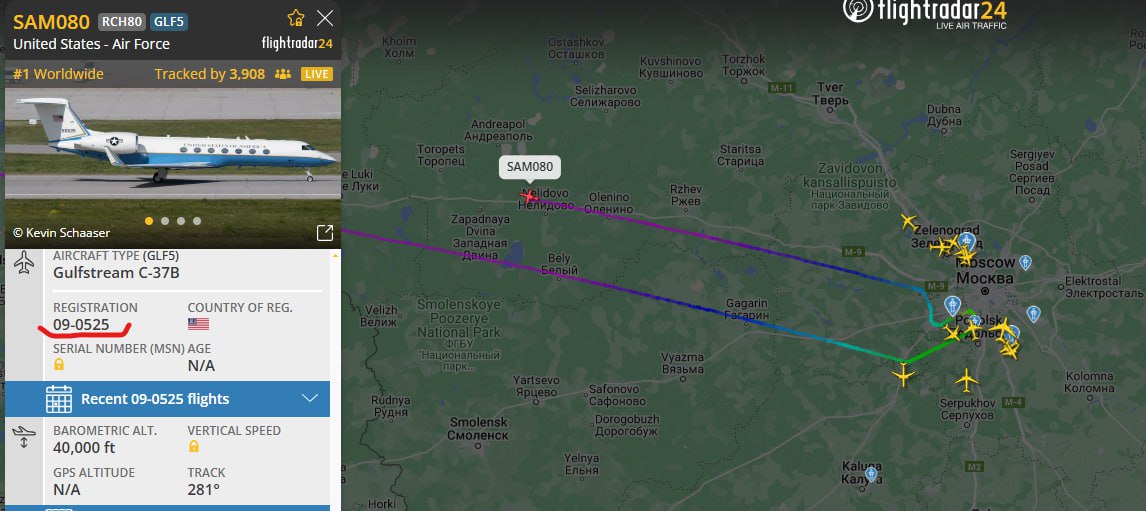
Task: Select the red SAM080 aircraft on map
Action: [x=528, y=195]
